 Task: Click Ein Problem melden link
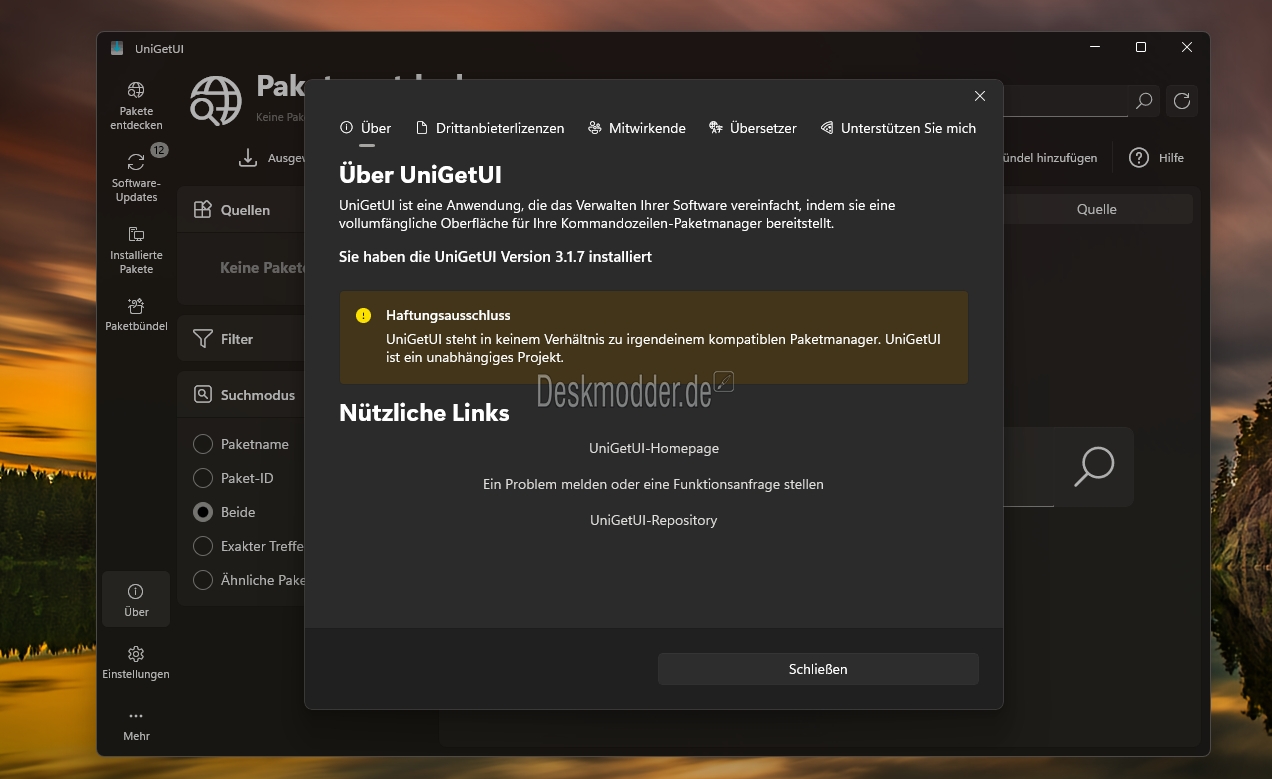tap(653, 484)
